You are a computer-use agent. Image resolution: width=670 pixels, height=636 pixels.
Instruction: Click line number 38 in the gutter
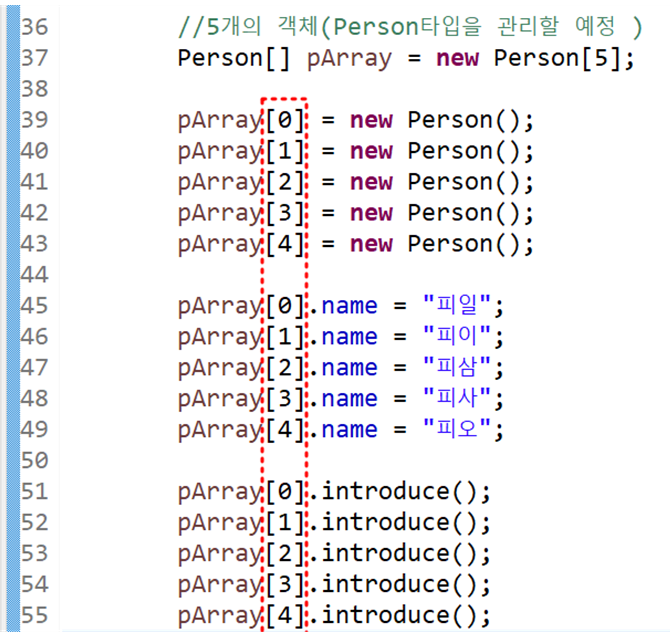pyautogui.click(x=35, y=89)
